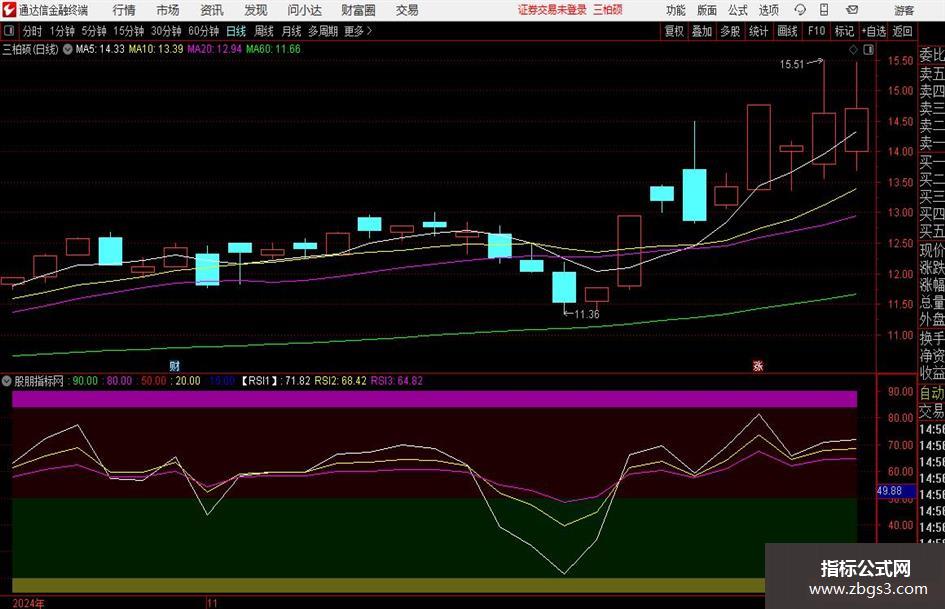Image resolution: width=945 pixels, height=609 pixels.
Task: Click the mobile phone icon
Action: pos(824,10)
